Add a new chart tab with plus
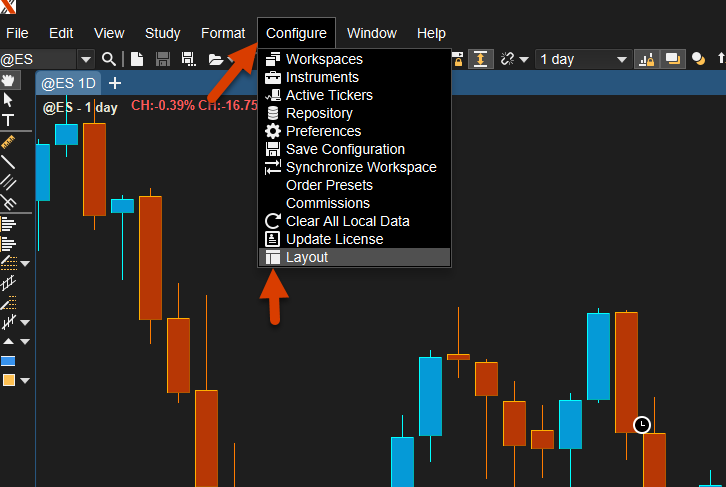Image resolution: width=726 pixels, height=487 pixels. tap(115, 82)
